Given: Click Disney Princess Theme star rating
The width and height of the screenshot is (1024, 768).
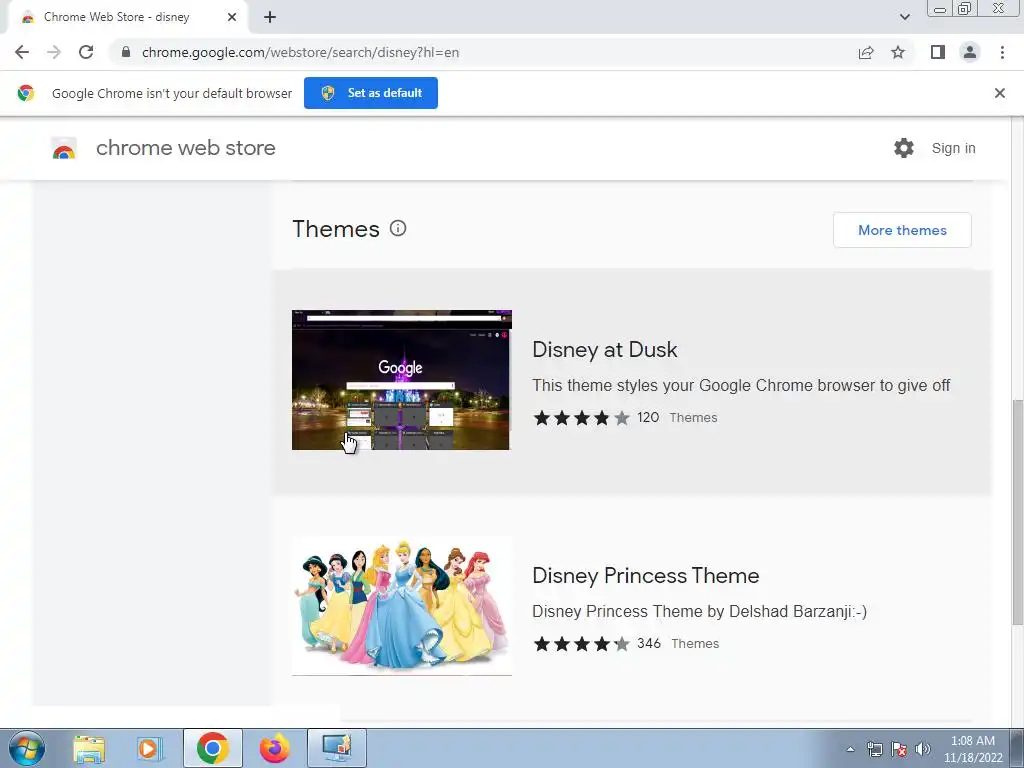Looking at the screenshot, I should point(581,644).
